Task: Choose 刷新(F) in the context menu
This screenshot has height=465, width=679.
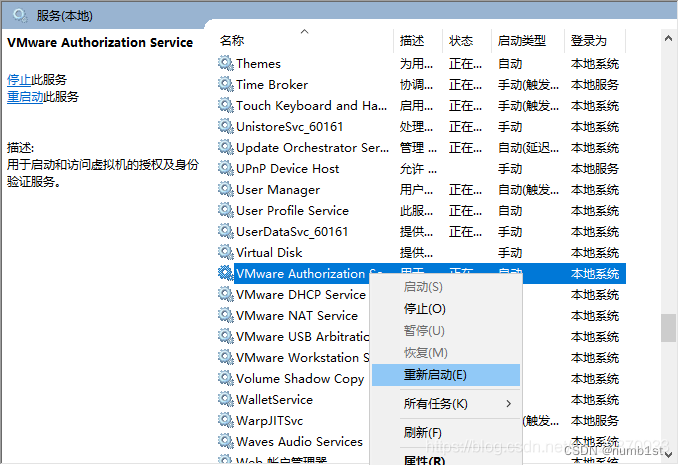Action: coord(446,433)
